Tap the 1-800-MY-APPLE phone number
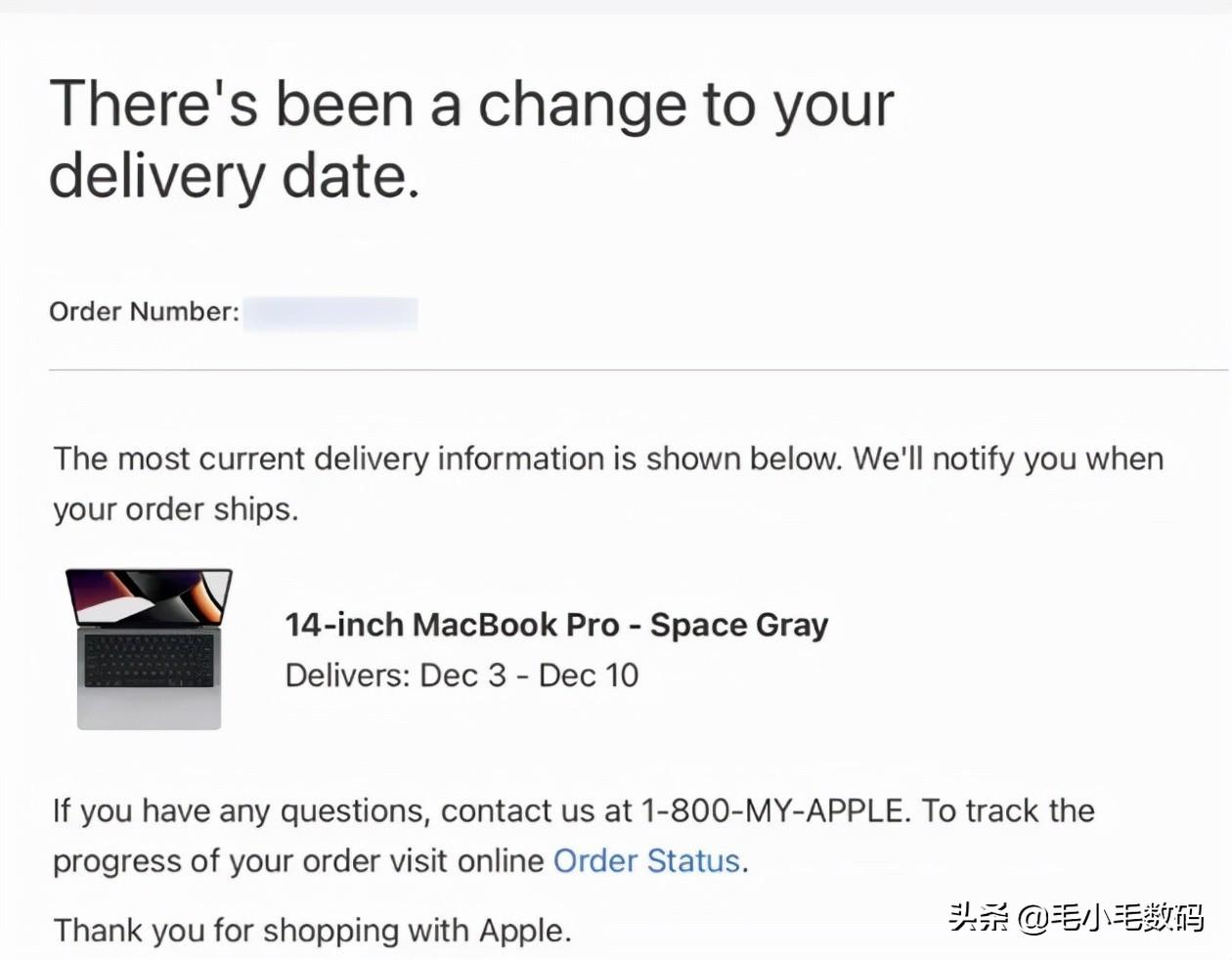 click(771, 810)
